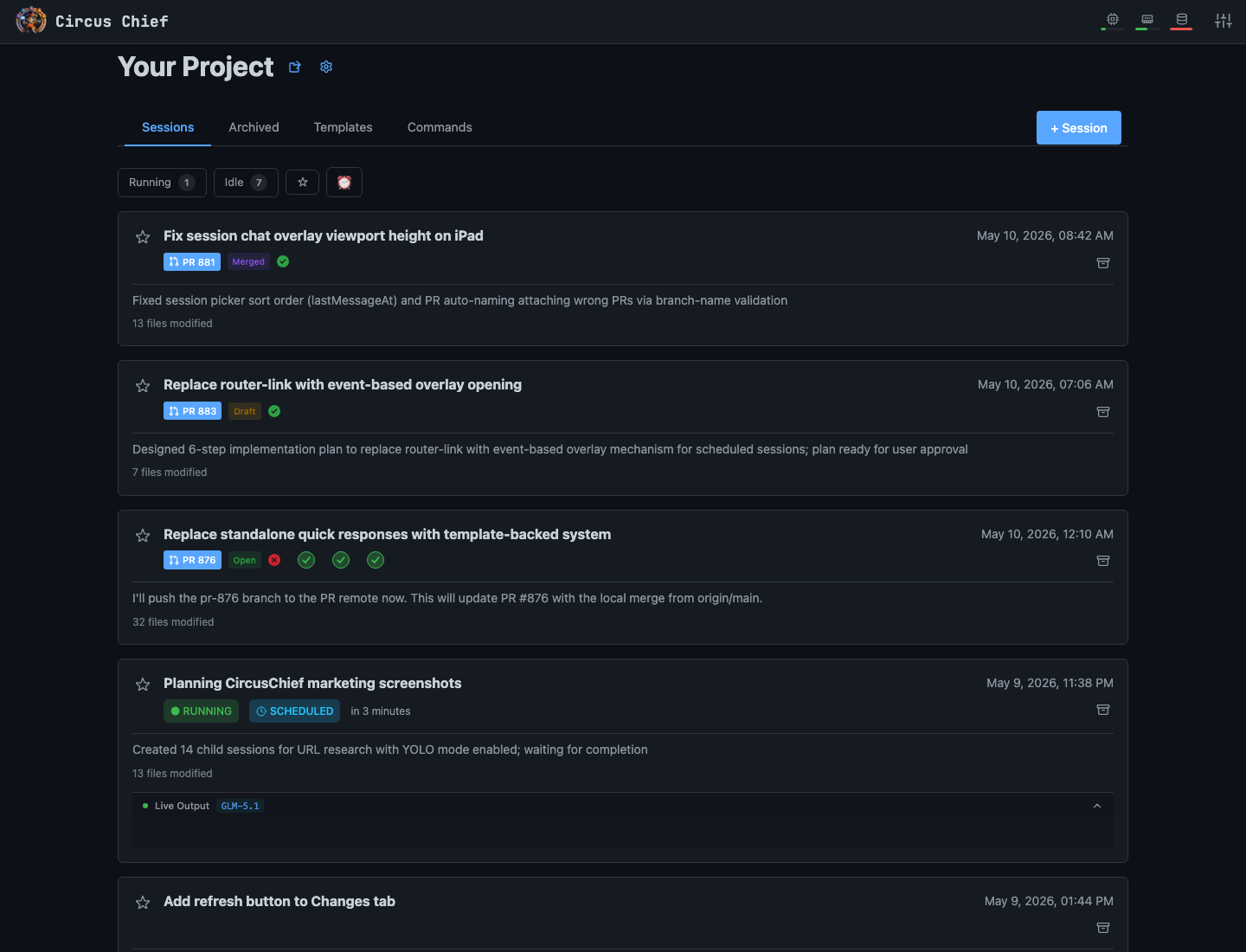Open PR 883 link
The image size is (1246, 952).
(192, 411)
